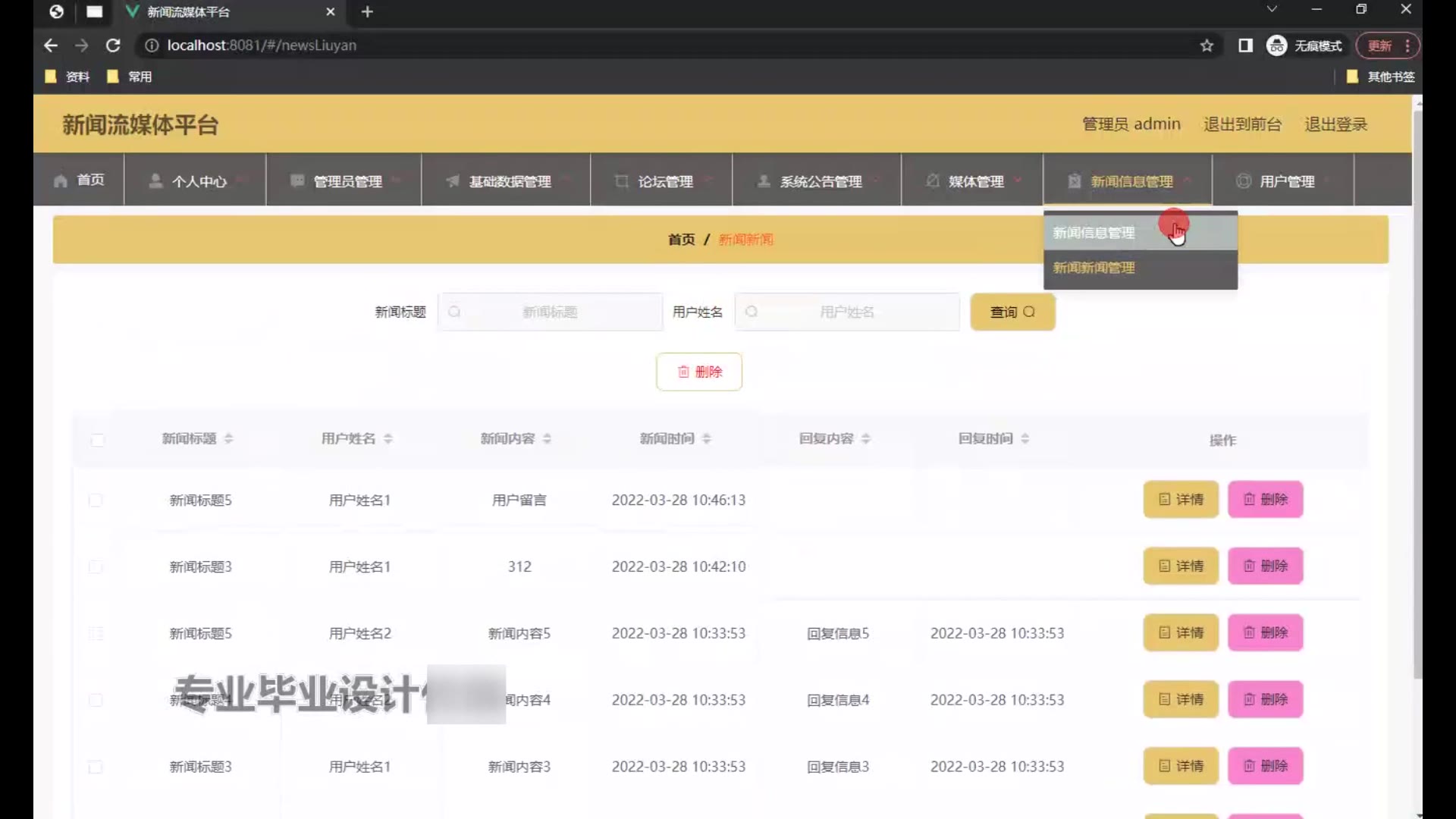1456x819 pixels.
Task: Click the 查询 search button
Action: click(1012, 312)
